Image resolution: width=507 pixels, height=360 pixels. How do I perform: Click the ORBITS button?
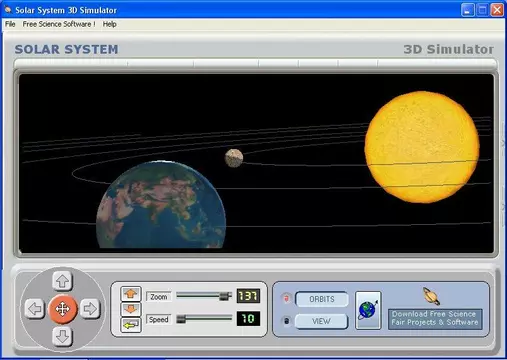pyautogui.click(x=322, y=299)
